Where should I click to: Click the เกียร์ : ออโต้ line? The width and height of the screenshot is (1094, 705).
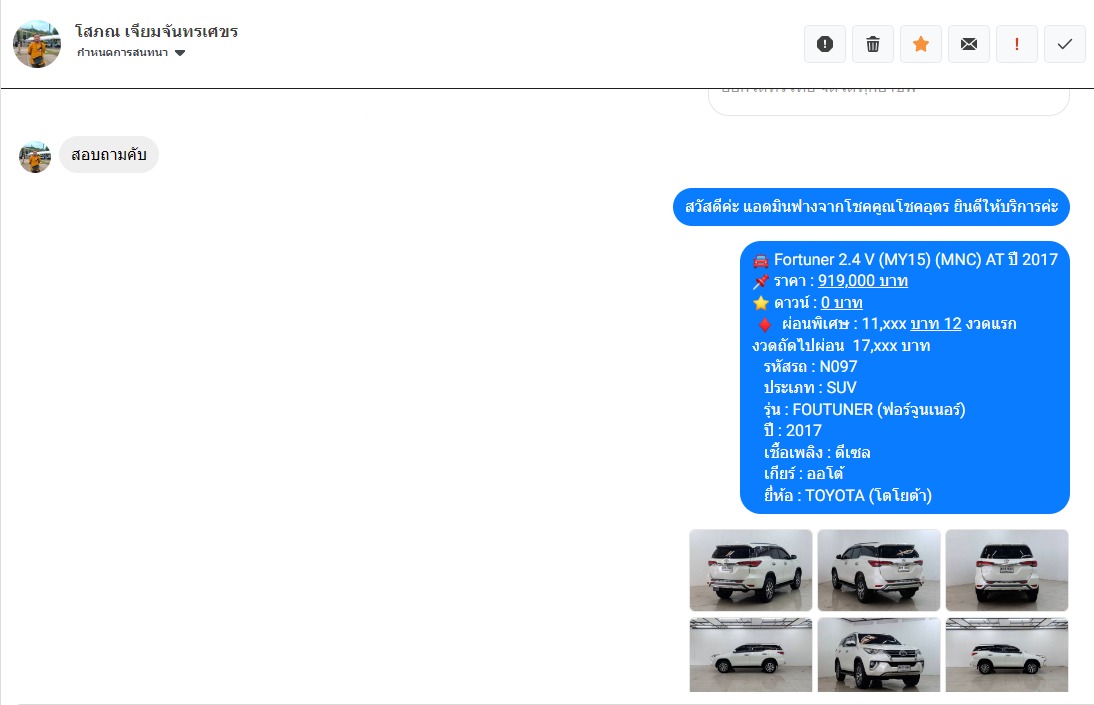(804, 473)
